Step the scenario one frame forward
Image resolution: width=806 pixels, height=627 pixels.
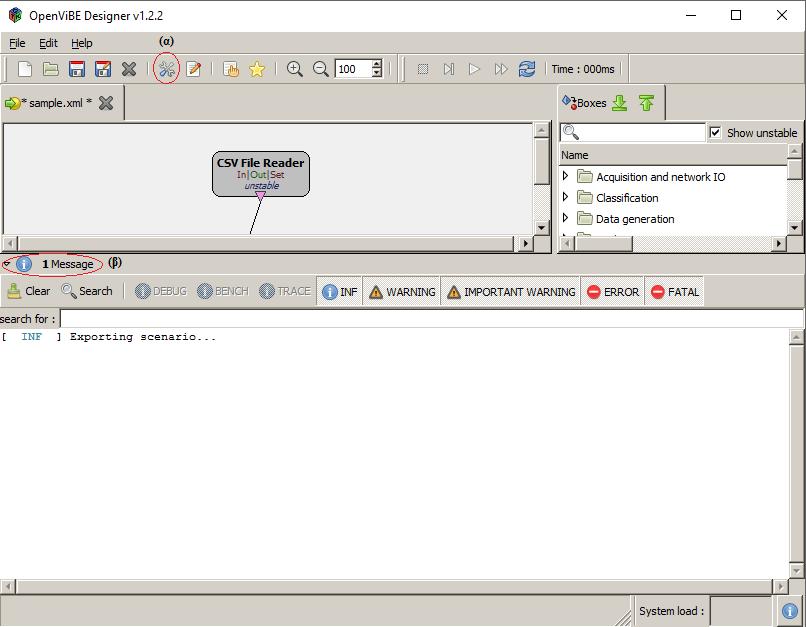[x=449, y=69]
